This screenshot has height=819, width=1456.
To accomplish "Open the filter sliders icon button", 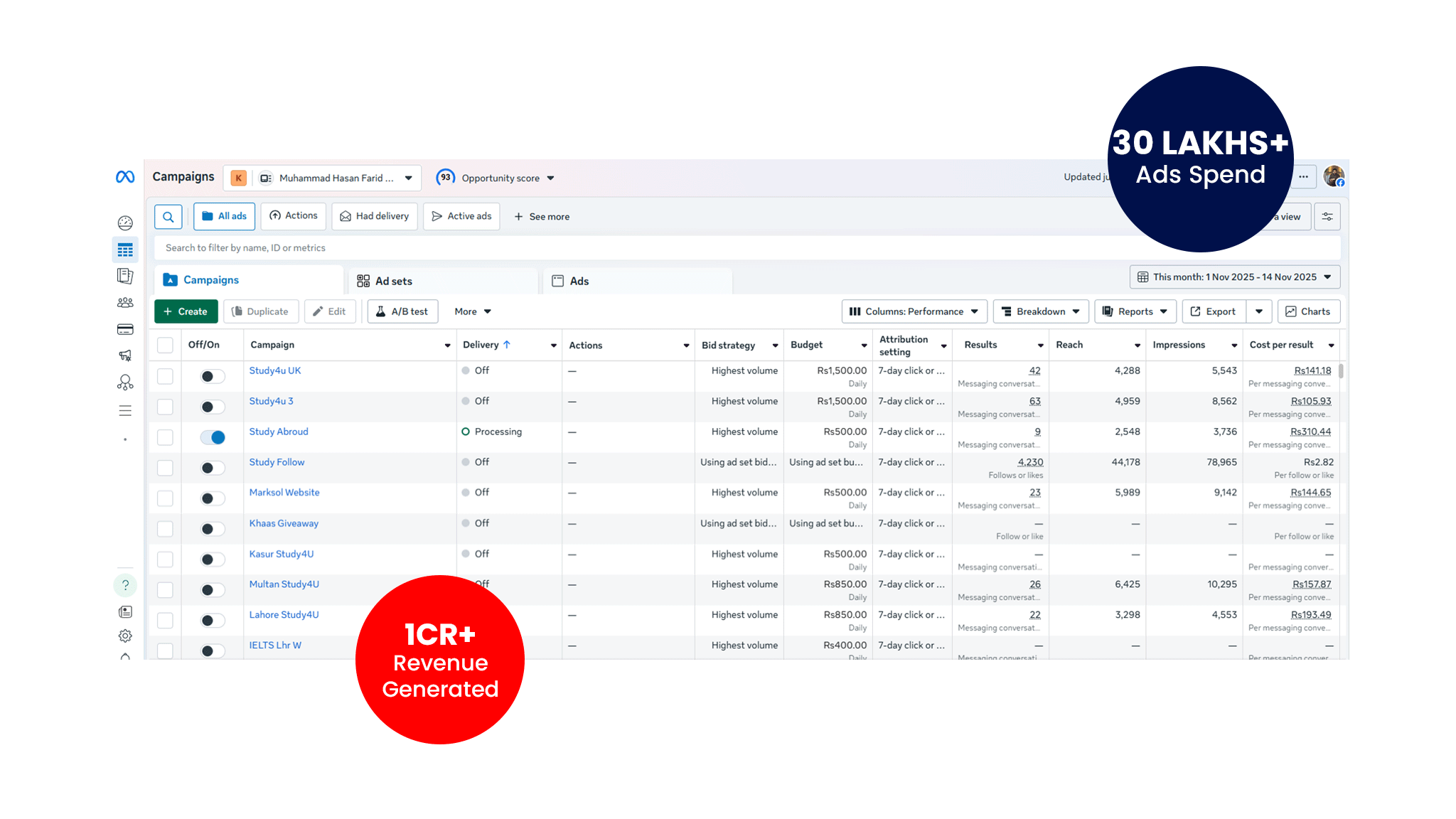I will [1327, 217].
